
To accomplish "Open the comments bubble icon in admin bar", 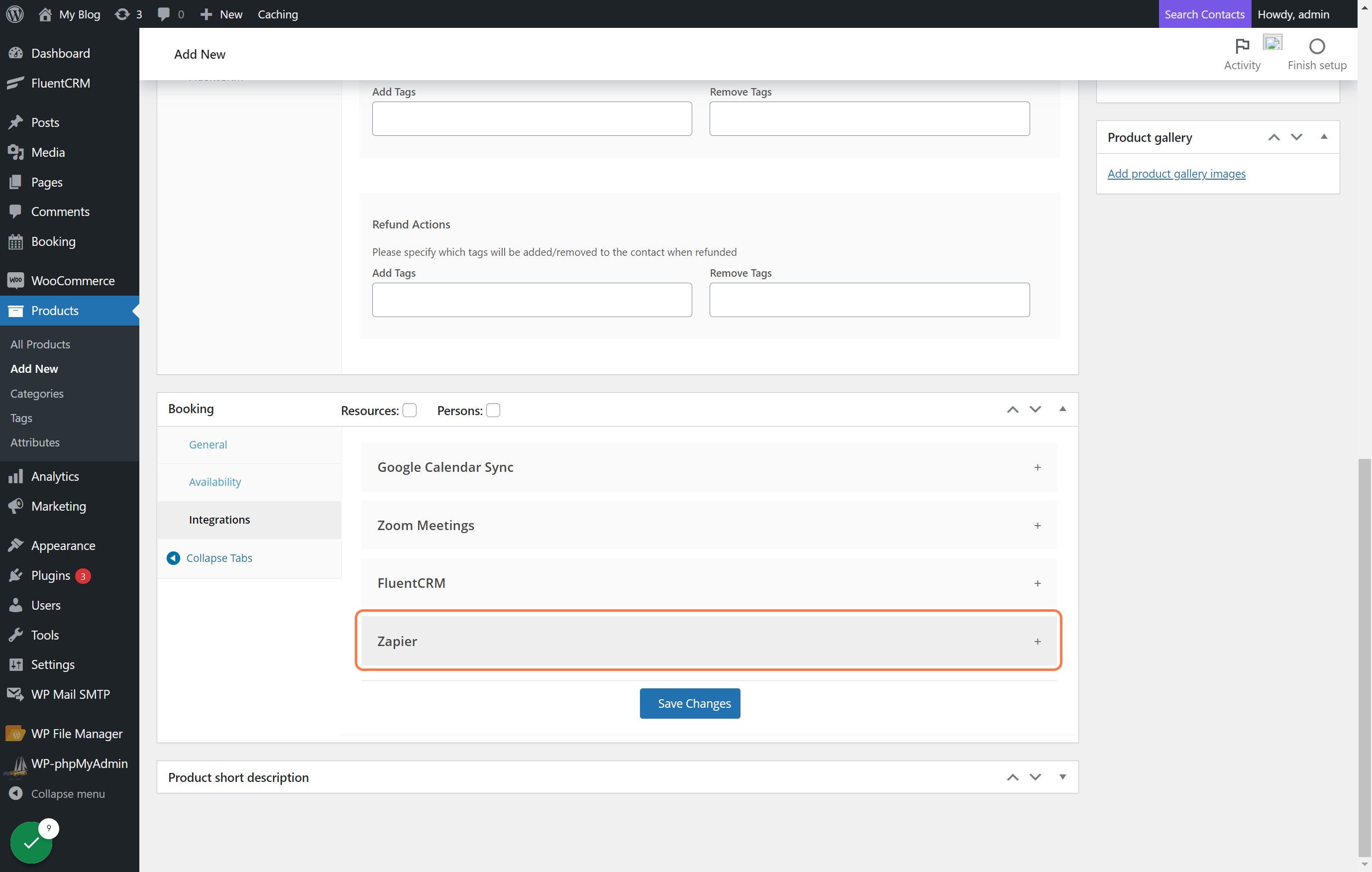I will tap(164, 13).
